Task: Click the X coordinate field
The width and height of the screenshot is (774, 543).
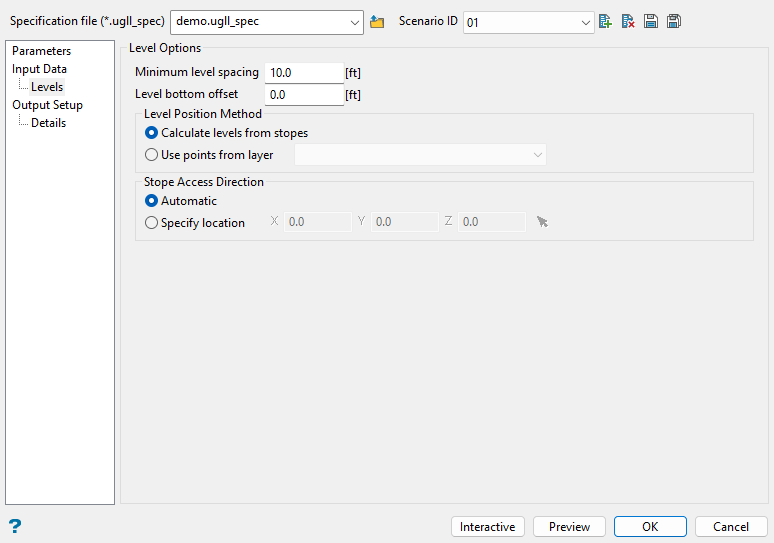Action: pos(317,222)
